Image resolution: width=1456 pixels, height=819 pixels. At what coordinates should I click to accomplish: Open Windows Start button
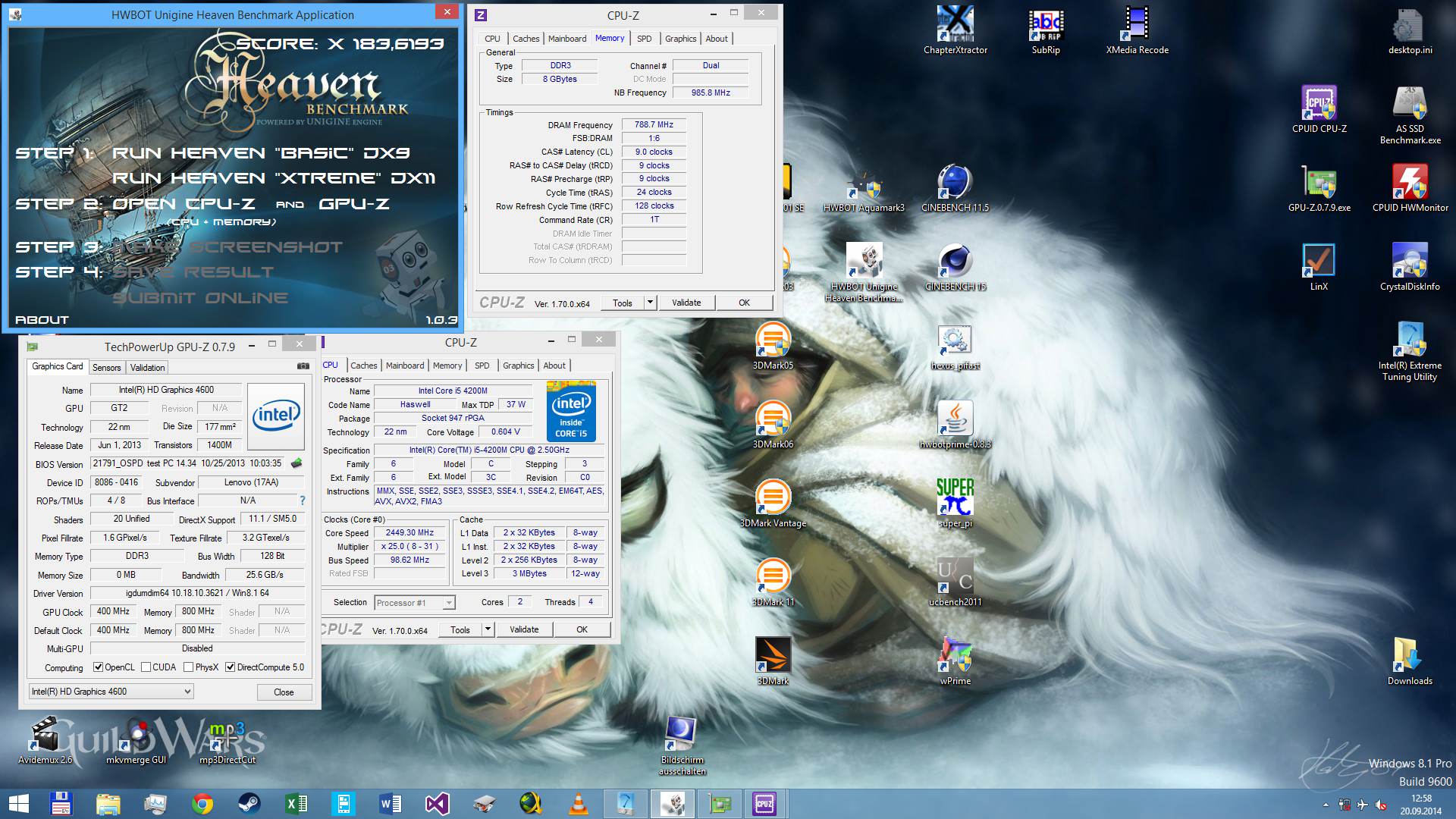click(18, 804)
